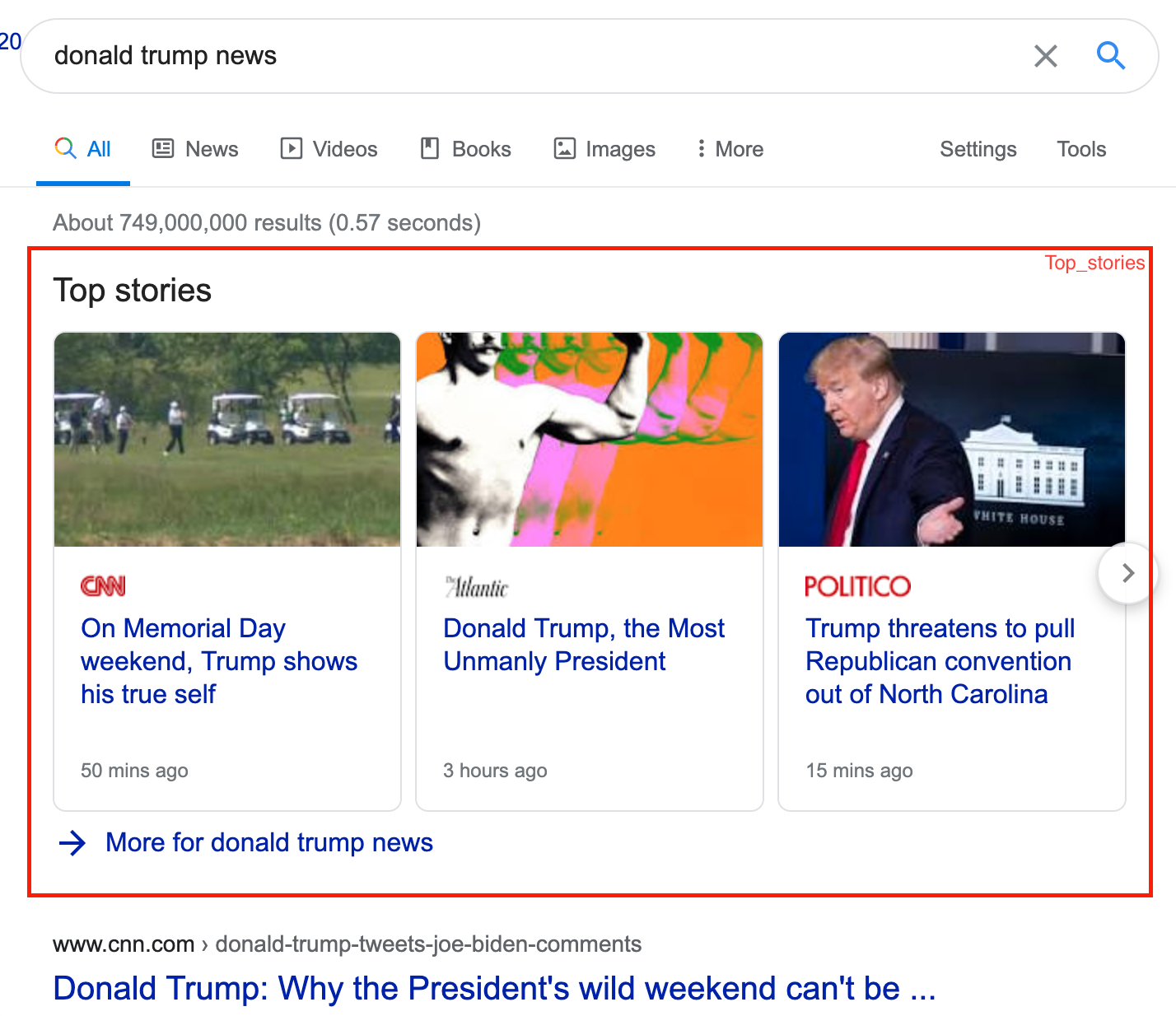Image resolution: width=1176 pixels, height=1016 pixels.
Task: Open 'Donald Trump, the Most Unmanly President'
Action: [584, 645]
